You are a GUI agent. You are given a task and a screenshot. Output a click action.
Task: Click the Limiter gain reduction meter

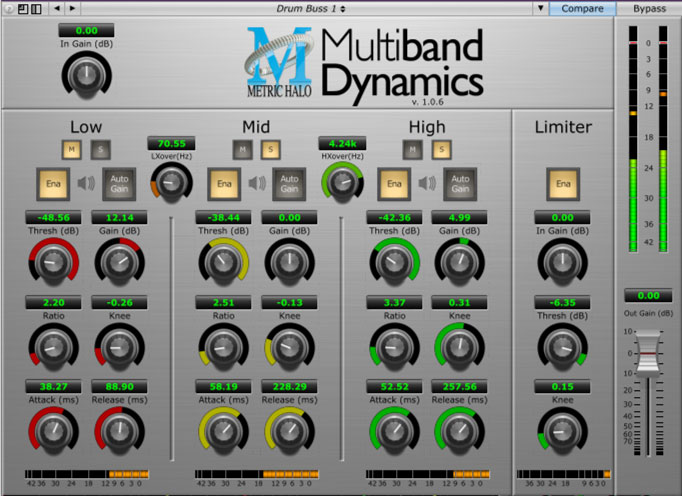tap(563, 474)
